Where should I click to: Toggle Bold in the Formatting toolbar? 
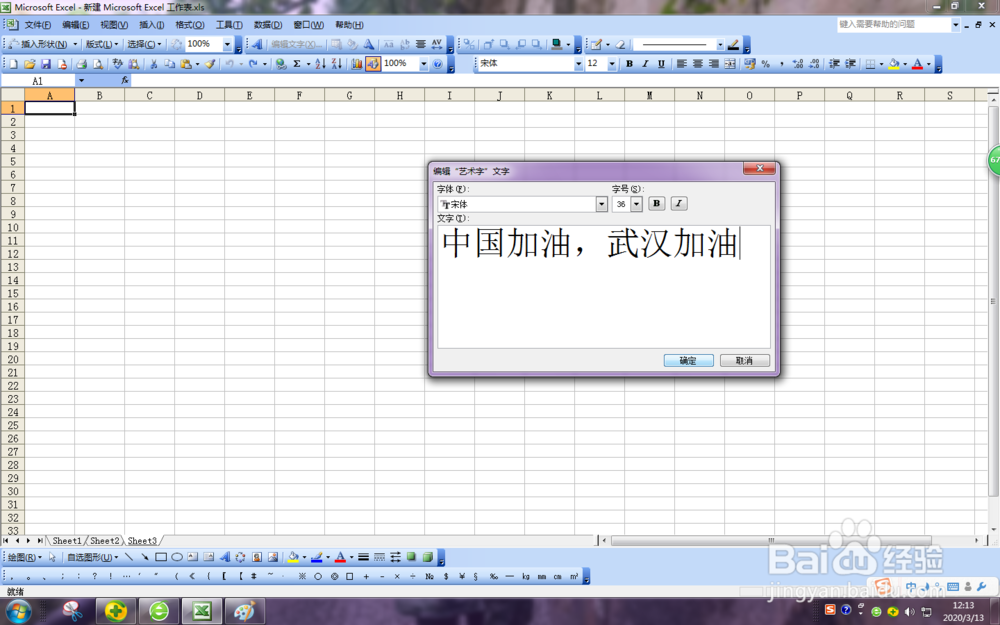point(629,64)
